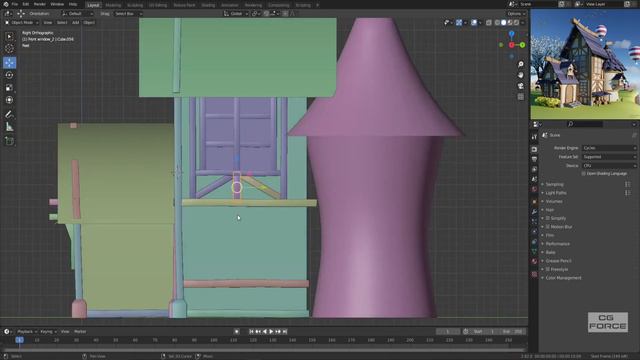Toggle X-ray display in viewport header

point(489,23)
